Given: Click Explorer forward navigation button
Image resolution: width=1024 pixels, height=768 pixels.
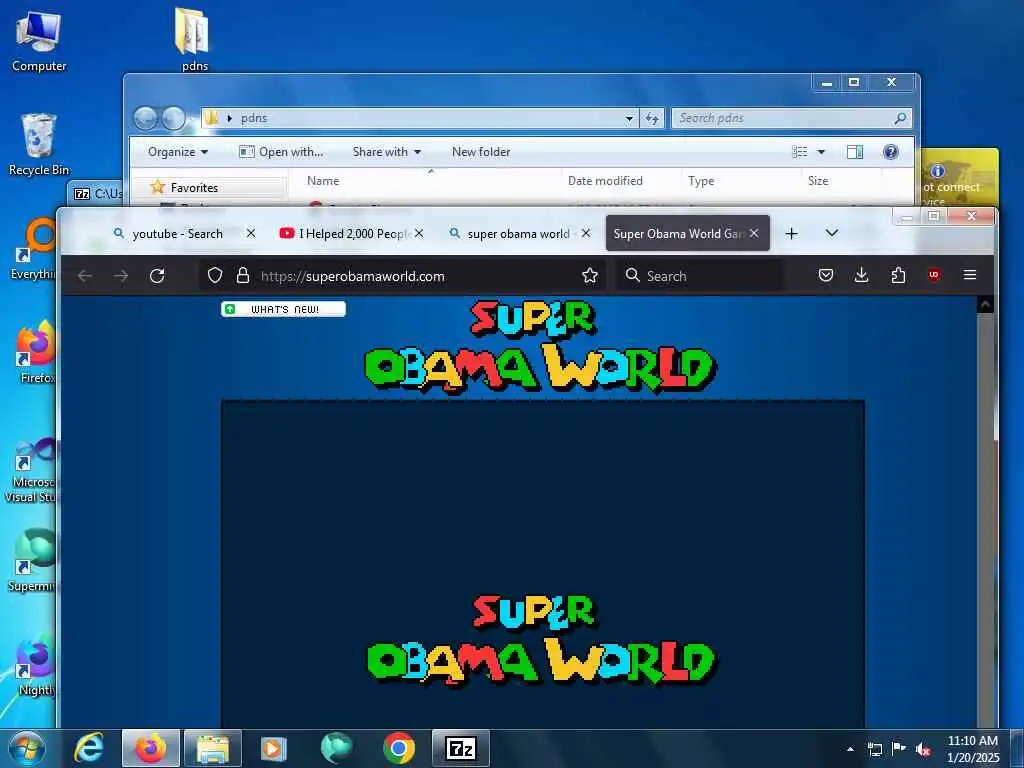Looking at the screenshot, I should (174, 118).
